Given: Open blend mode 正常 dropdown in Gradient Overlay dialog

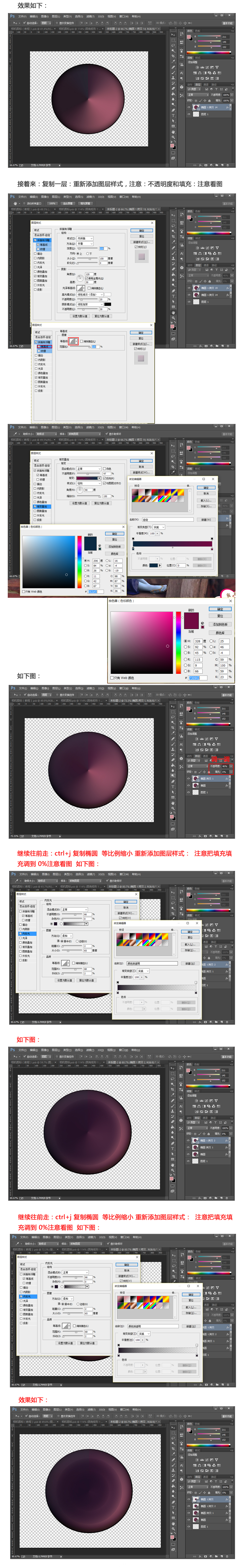Looking at the screenshot, I should [89, 469].
